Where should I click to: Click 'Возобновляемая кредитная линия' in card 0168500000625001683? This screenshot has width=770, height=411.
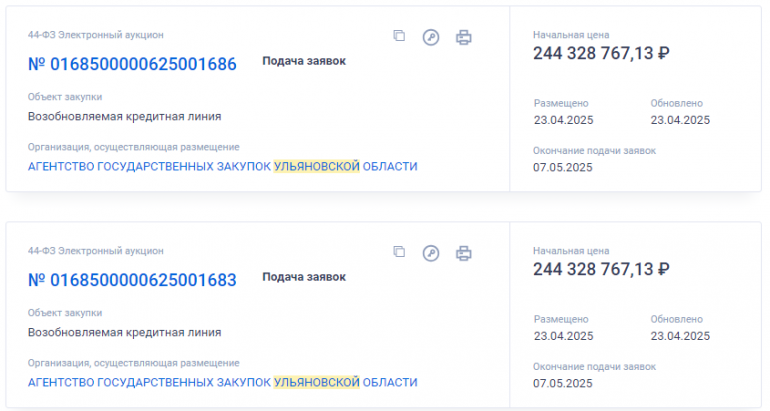(x=124, y=332)
